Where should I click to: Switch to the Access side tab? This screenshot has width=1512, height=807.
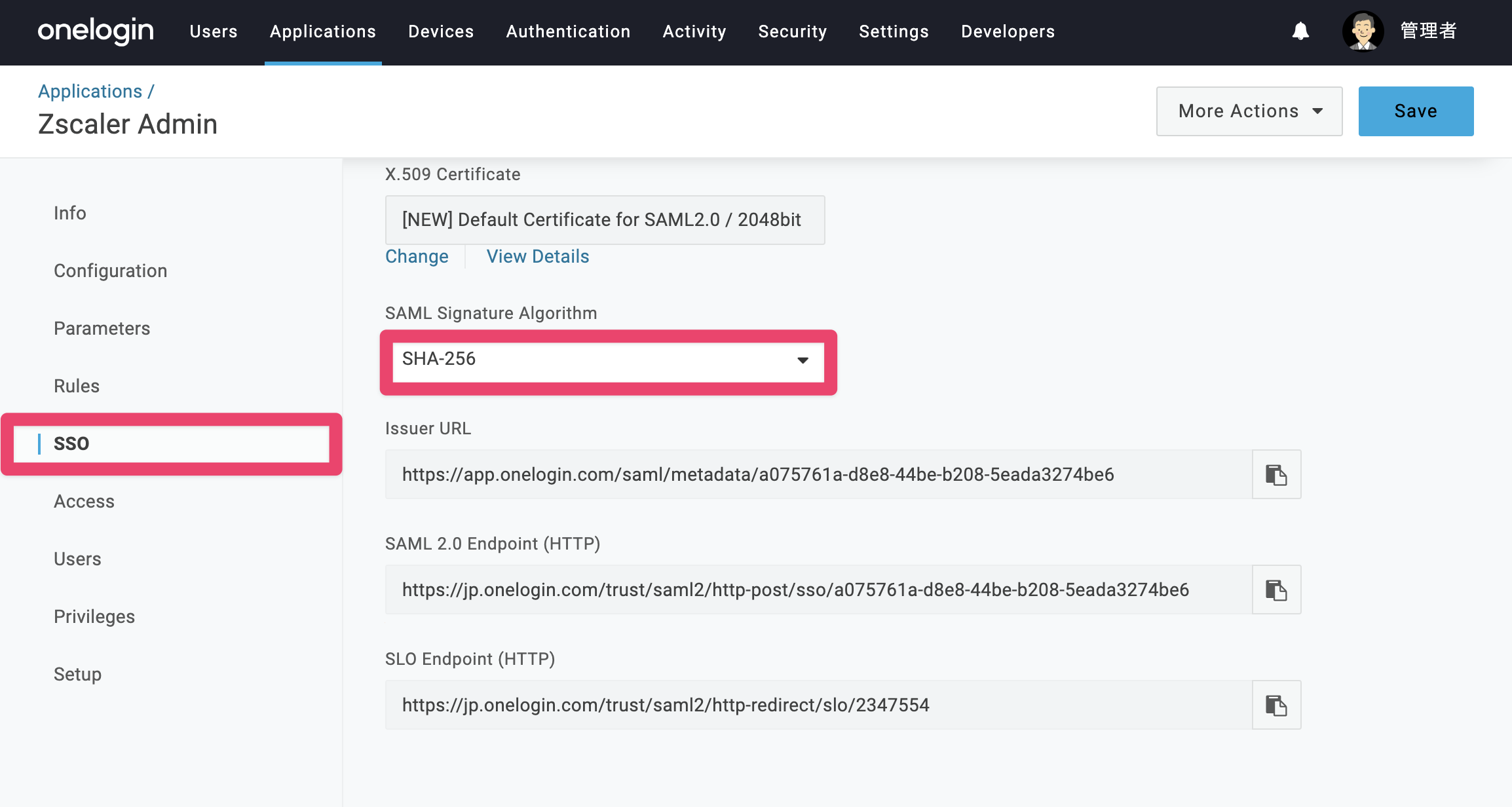pos(84,501)
